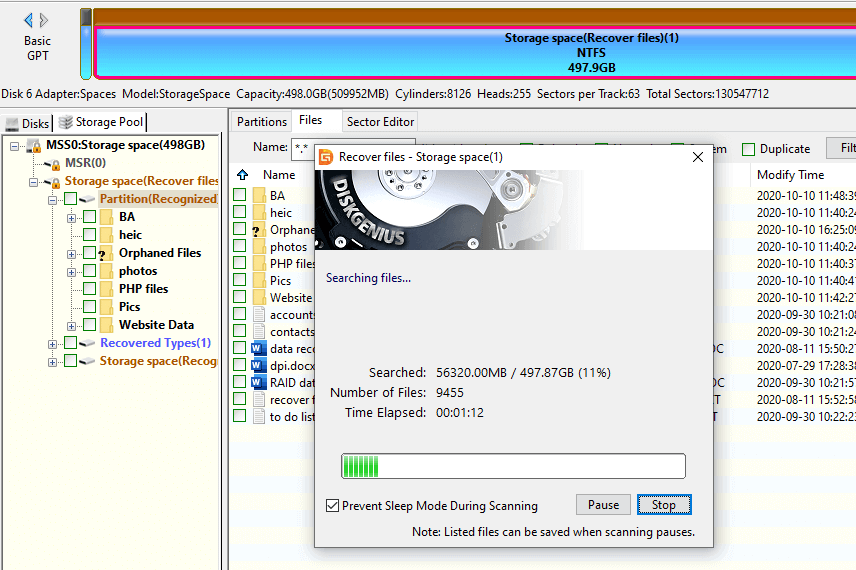The image size is (856, 570).
Task: Click the Orphaned Files folder icon in tree
Action: coord(105,253)
